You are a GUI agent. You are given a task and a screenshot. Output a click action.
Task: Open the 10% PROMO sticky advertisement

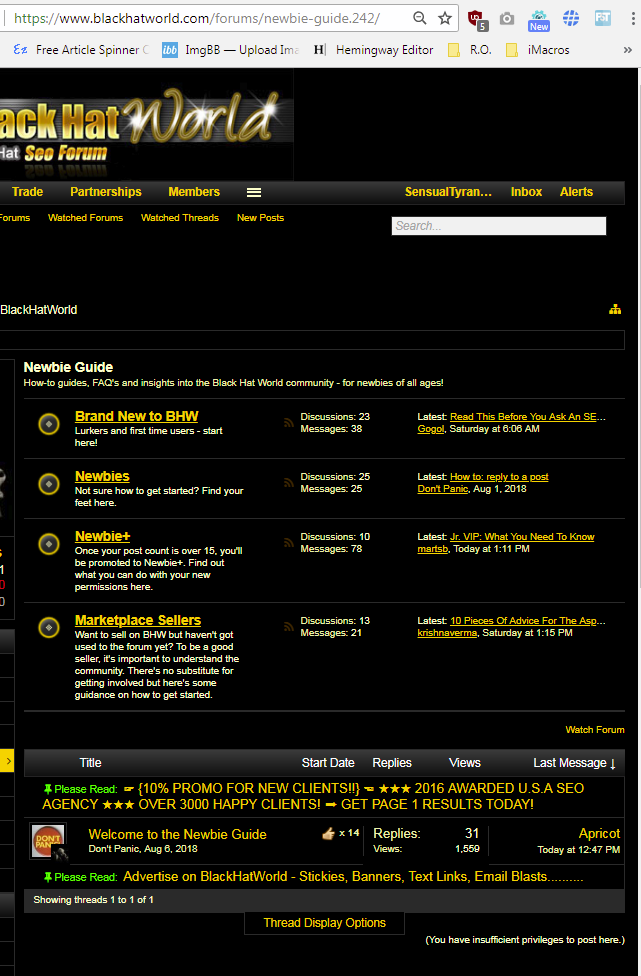click(313, 796)
